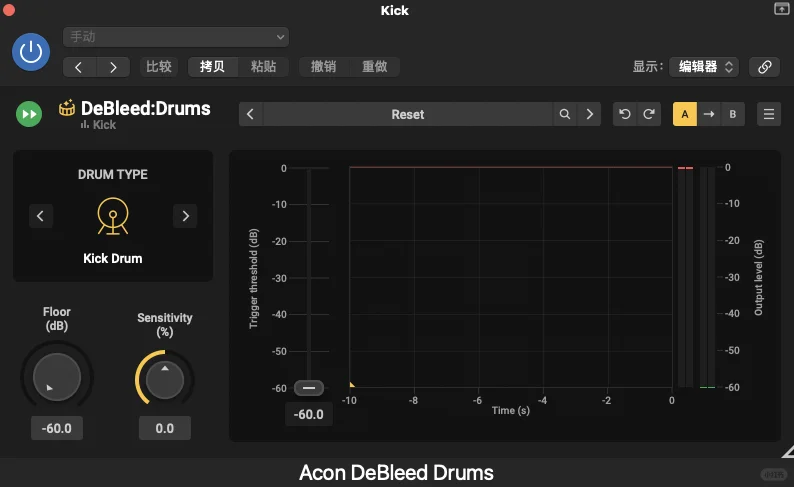Click the Kick Drum label
Image resolution: width=794 pixels, height=487 pixels.
[113, 259]
